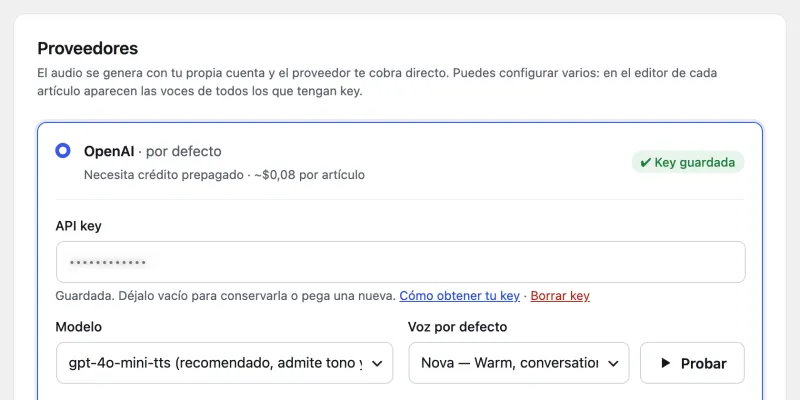This screenshot has width=800, height=400.
Task: Open the Modelo dropdown showing gpt-4o-mini-tts
Action: 224,363
